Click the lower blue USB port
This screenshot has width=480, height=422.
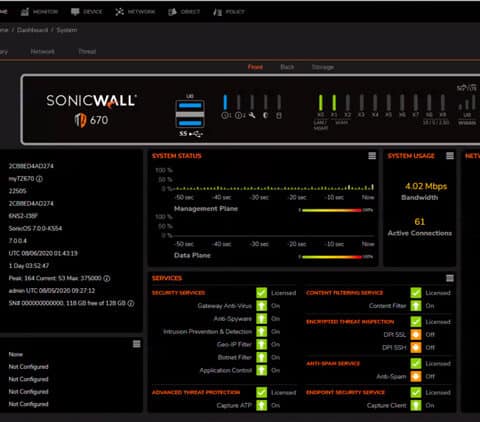[x=190, y=123]
